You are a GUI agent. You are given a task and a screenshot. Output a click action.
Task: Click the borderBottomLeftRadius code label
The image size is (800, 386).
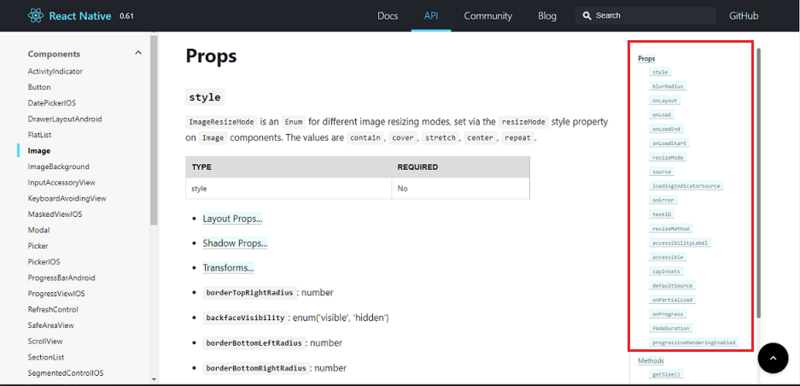[254, 343]
